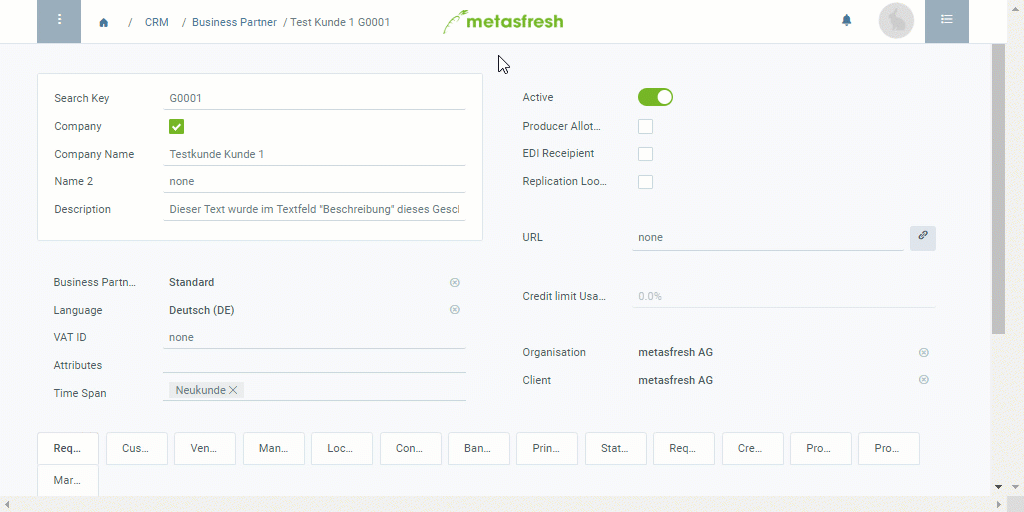Screen dimensions: 1024x512
Task: Open the Con... tab
Action: (x=411, y=449)
